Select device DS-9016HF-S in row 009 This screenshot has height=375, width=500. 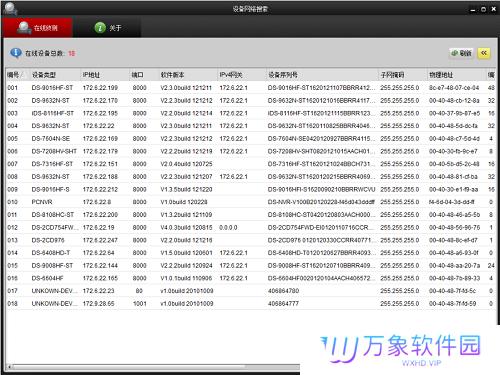pyautogui.click(x=50, y=189)
